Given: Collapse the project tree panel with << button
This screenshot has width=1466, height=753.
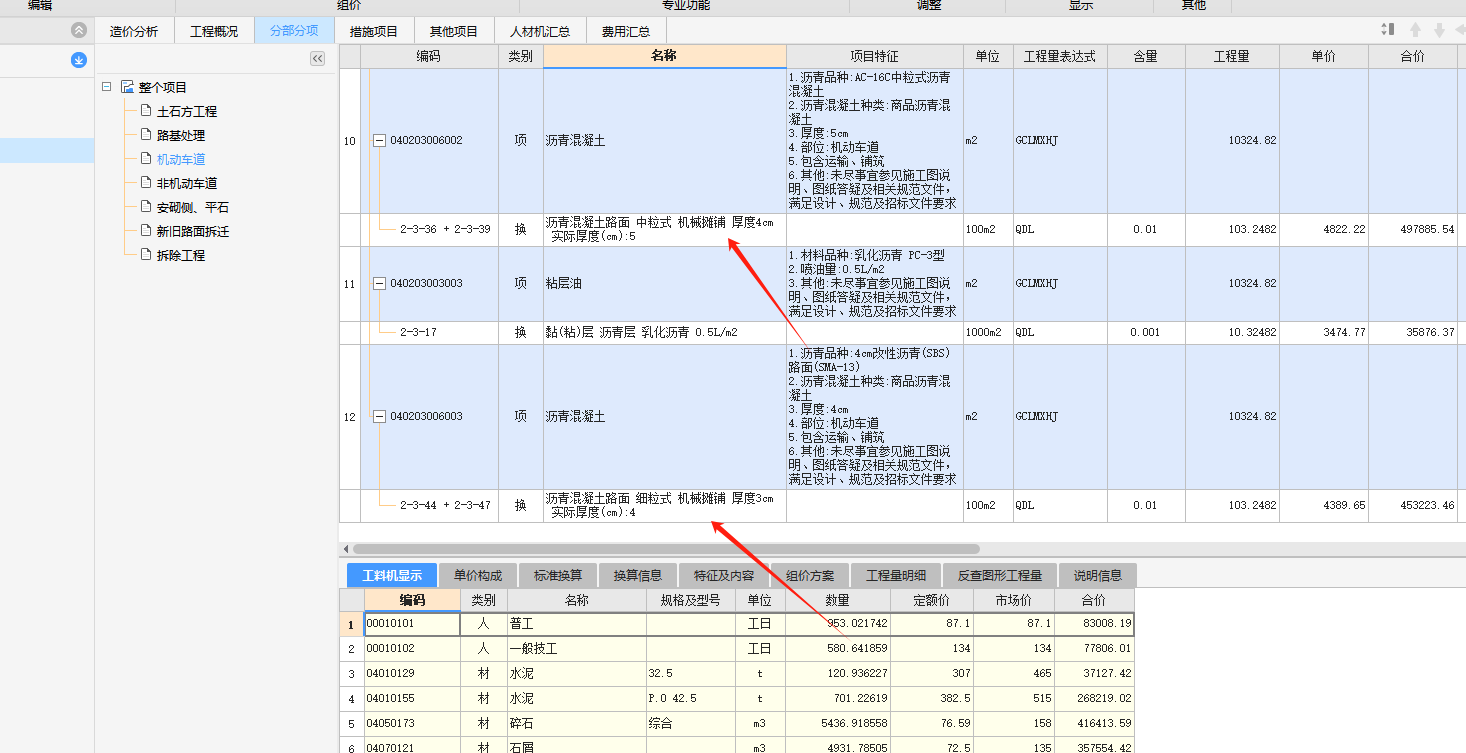Looking at the screenshot, I should [x=318, y=59].
